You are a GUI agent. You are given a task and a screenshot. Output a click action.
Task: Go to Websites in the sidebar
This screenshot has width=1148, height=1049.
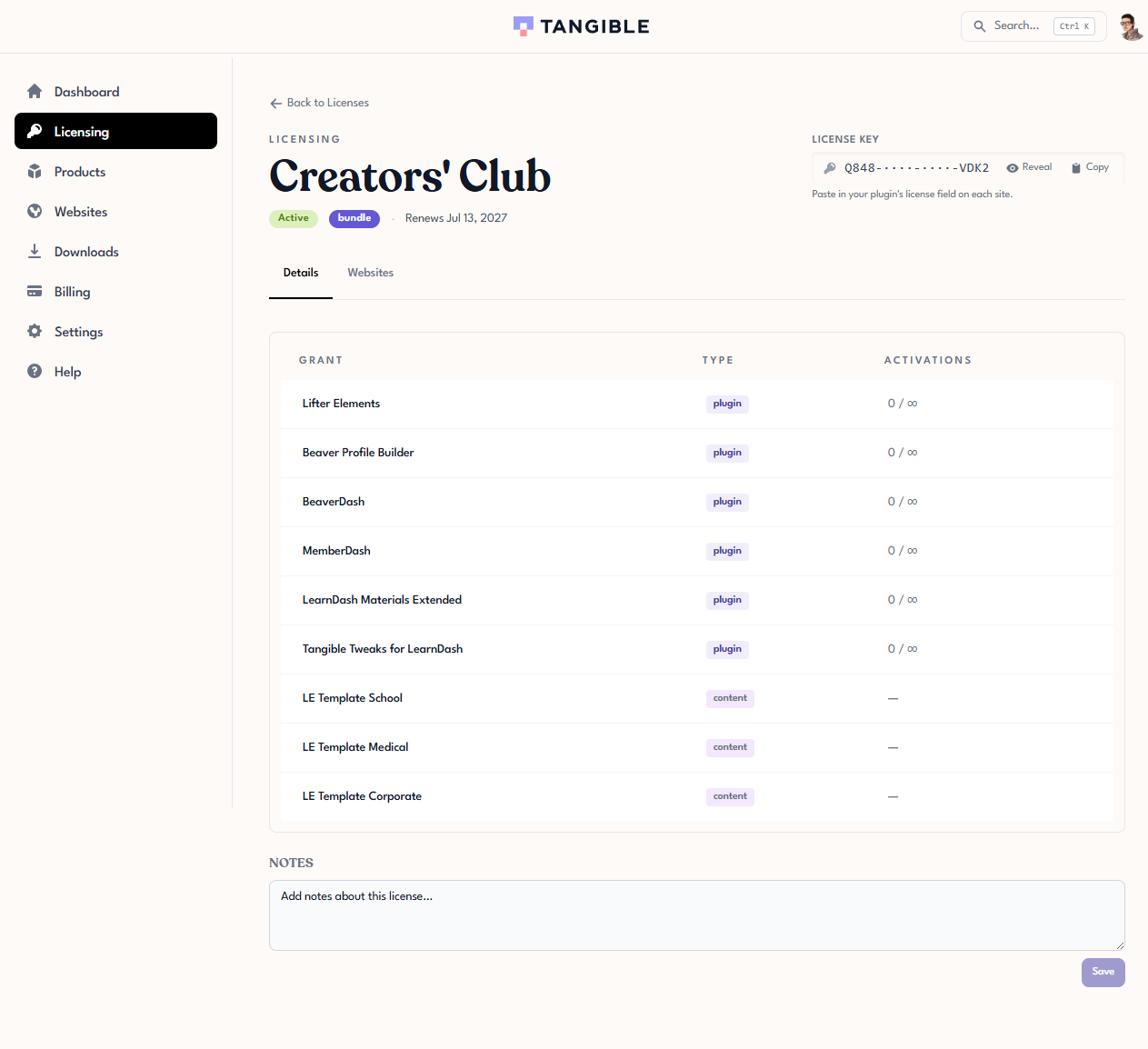click(115, 211)
